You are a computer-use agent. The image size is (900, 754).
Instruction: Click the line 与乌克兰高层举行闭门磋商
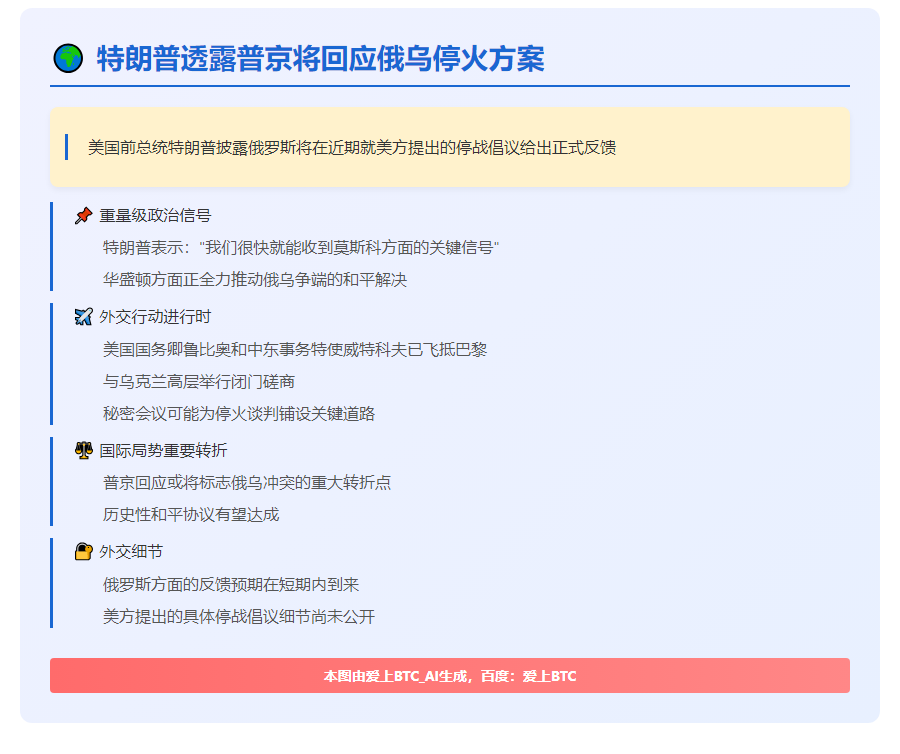[x=199, y=382]
